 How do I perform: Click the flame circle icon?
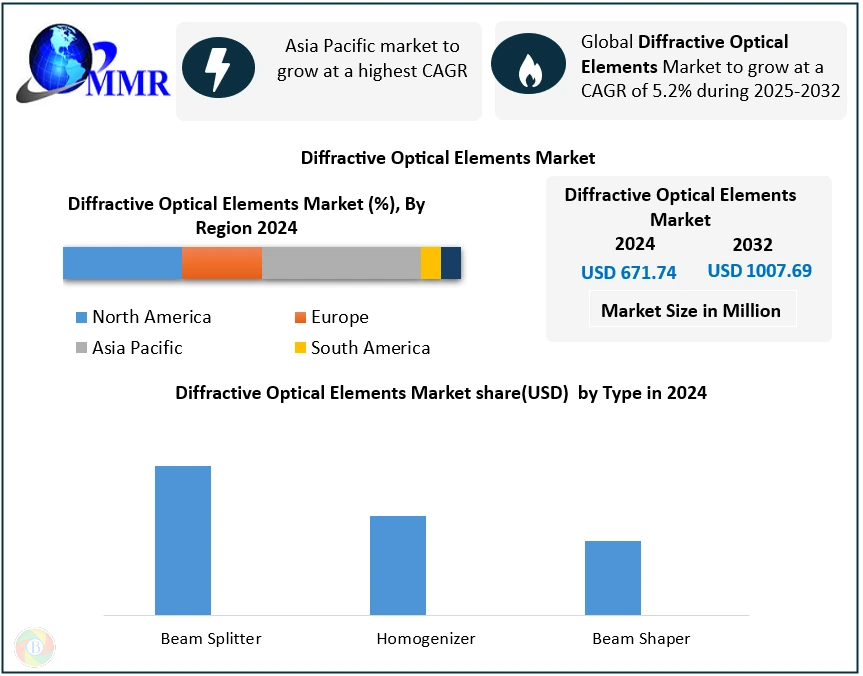527,68
